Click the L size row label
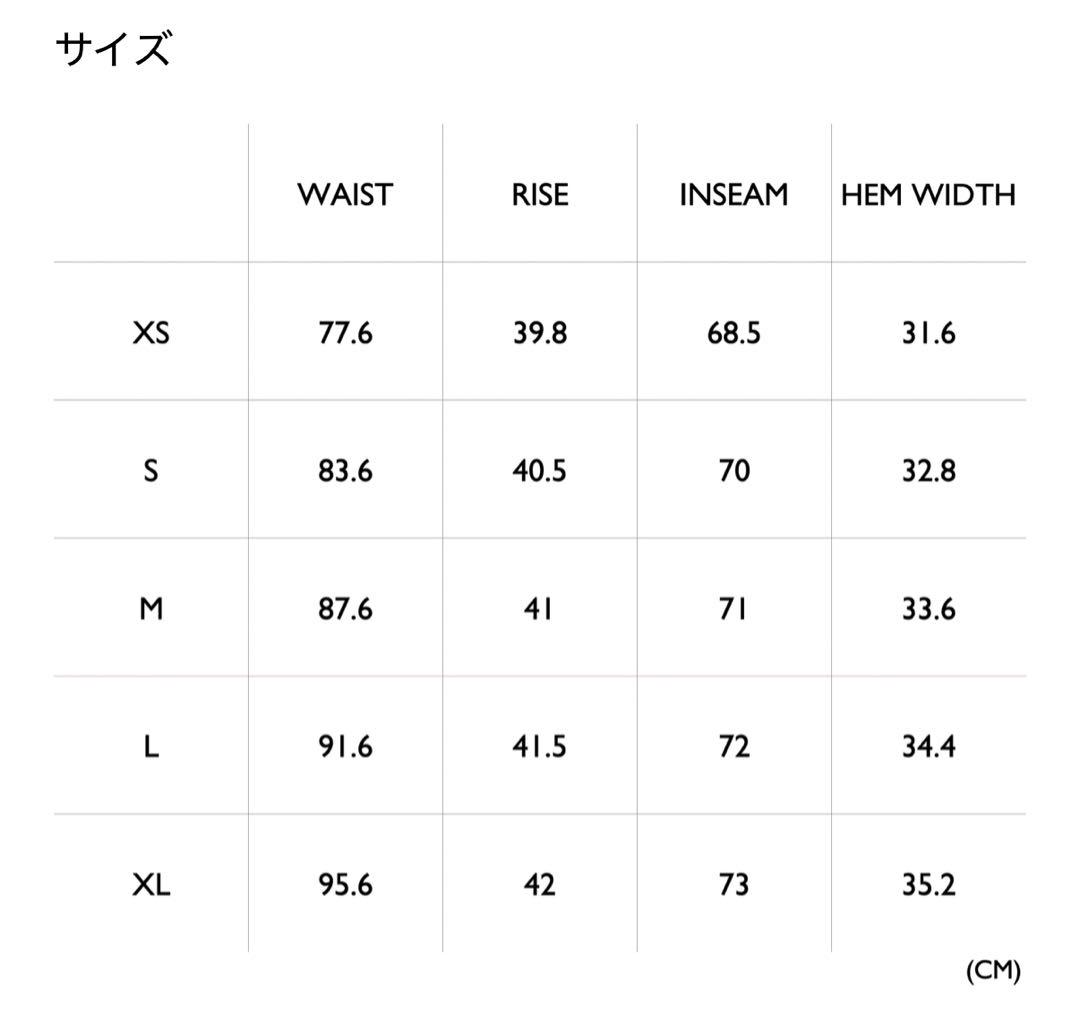The width and height of the screenshot is (1080, 1026). point(151,747)
